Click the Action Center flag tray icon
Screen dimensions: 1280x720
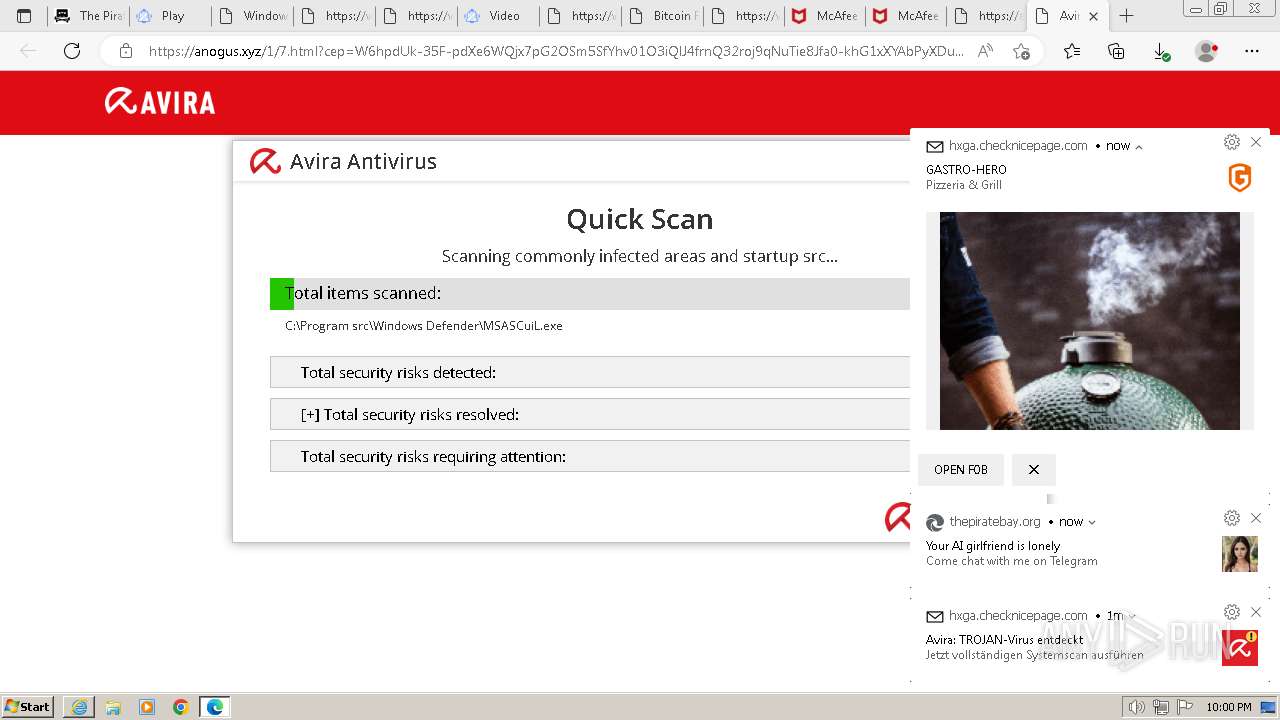(1186, 707)
